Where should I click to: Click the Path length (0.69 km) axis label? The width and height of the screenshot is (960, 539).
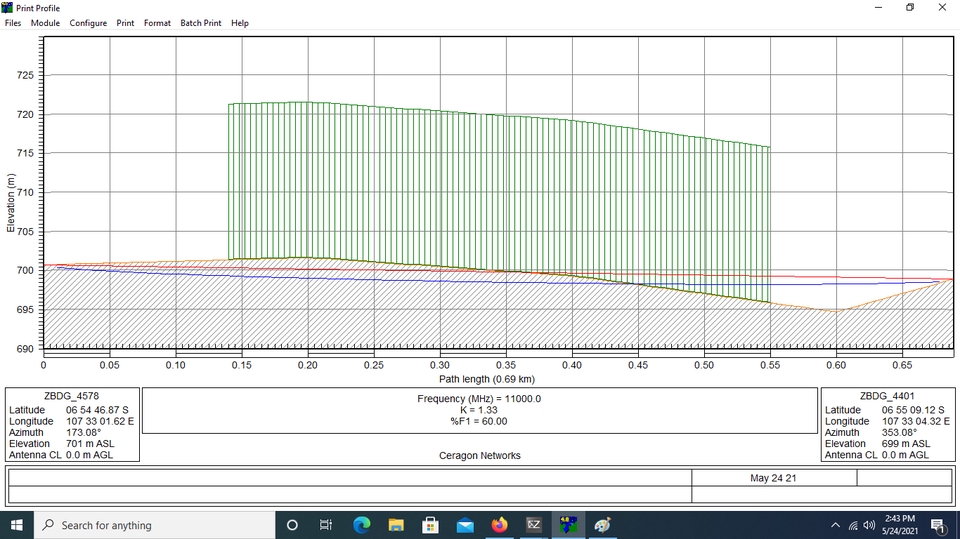point(487,379)
